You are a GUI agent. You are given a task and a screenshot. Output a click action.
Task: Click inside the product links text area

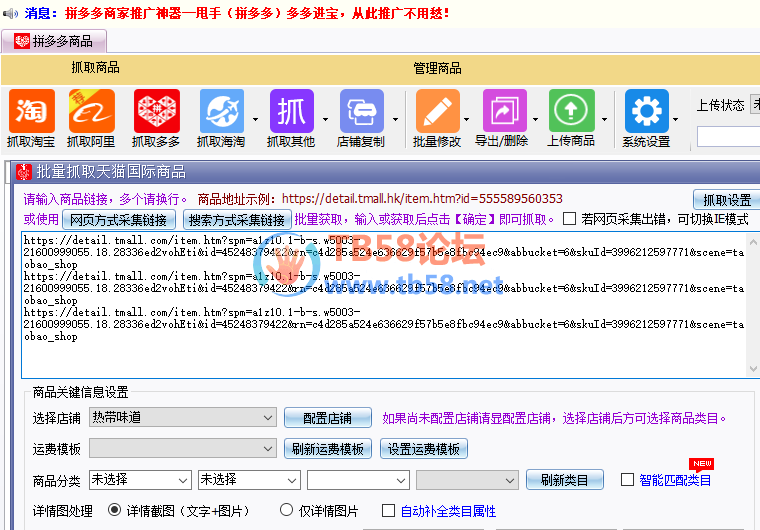383,305
